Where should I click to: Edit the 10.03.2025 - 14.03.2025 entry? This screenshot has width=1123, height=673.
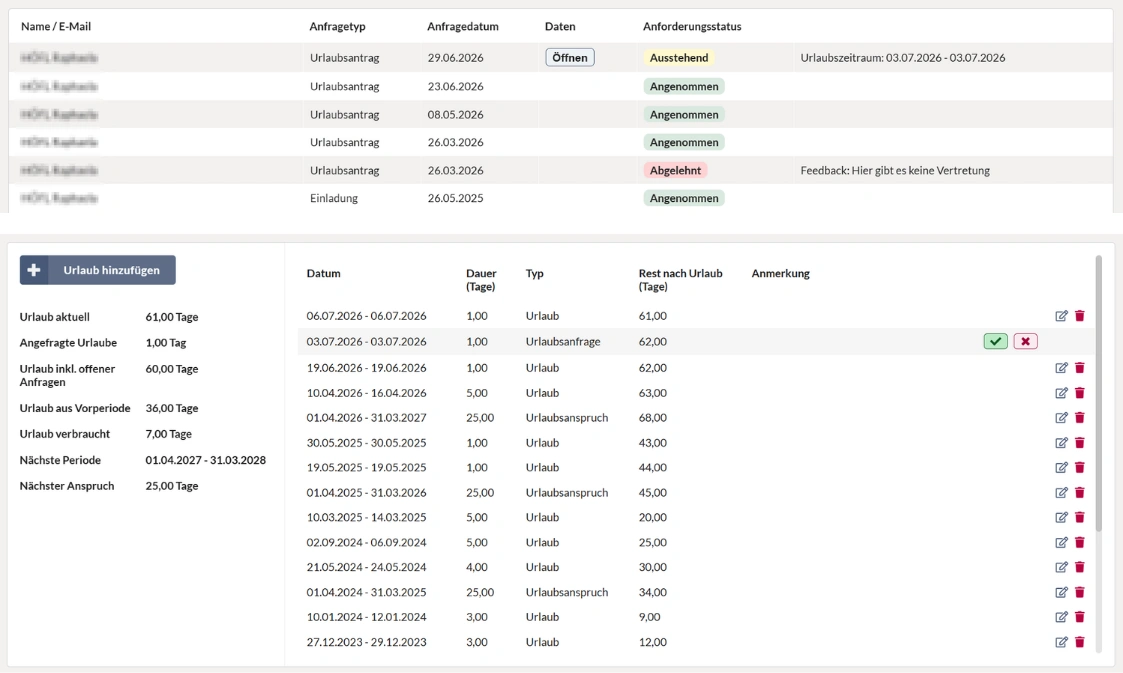tap(1061, 517)
